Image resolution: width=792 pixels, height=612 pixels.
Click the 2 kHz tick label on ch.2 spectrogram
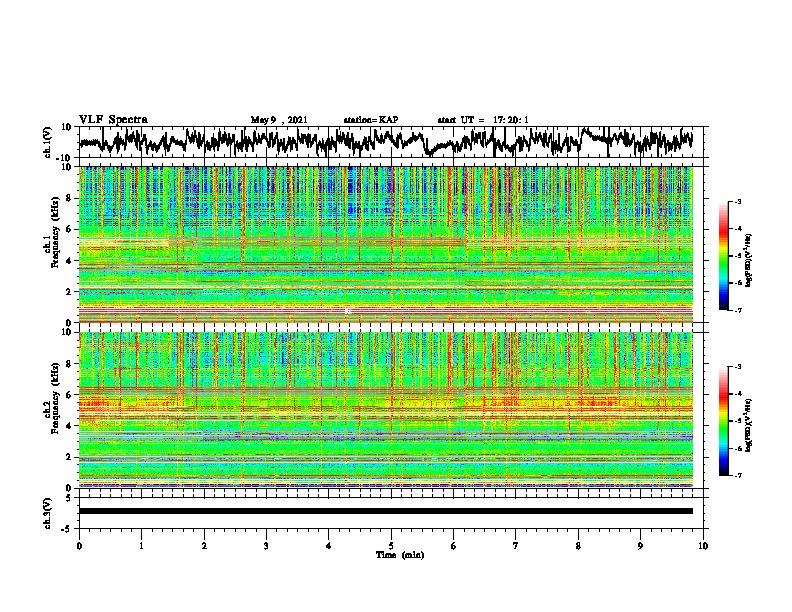(x=70, y=457)
